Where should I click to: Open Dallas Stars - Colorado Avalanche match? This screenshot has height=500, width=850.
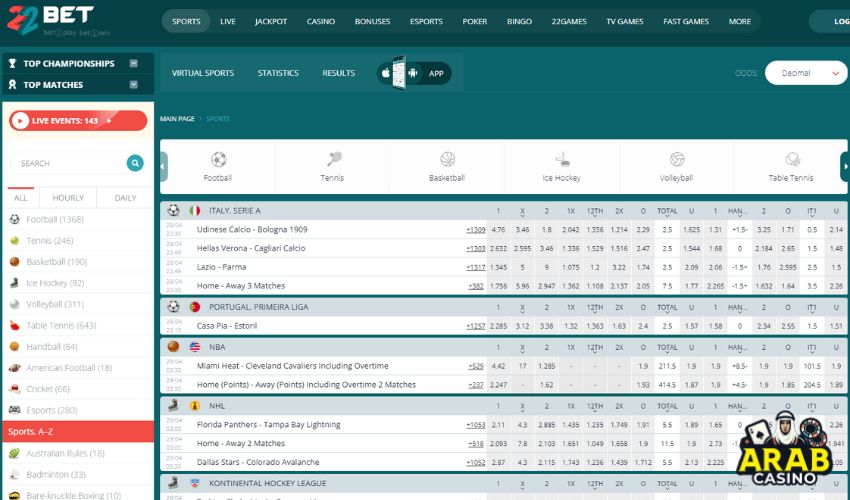(x=258, y=462)
